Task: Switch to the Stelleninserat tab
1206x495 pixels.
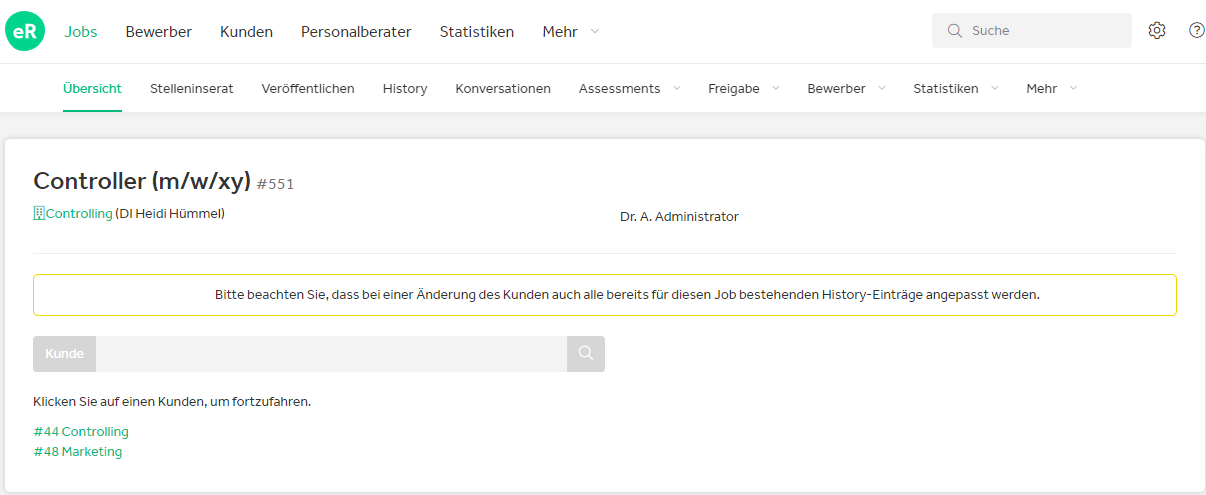Action: pos(192,88)
